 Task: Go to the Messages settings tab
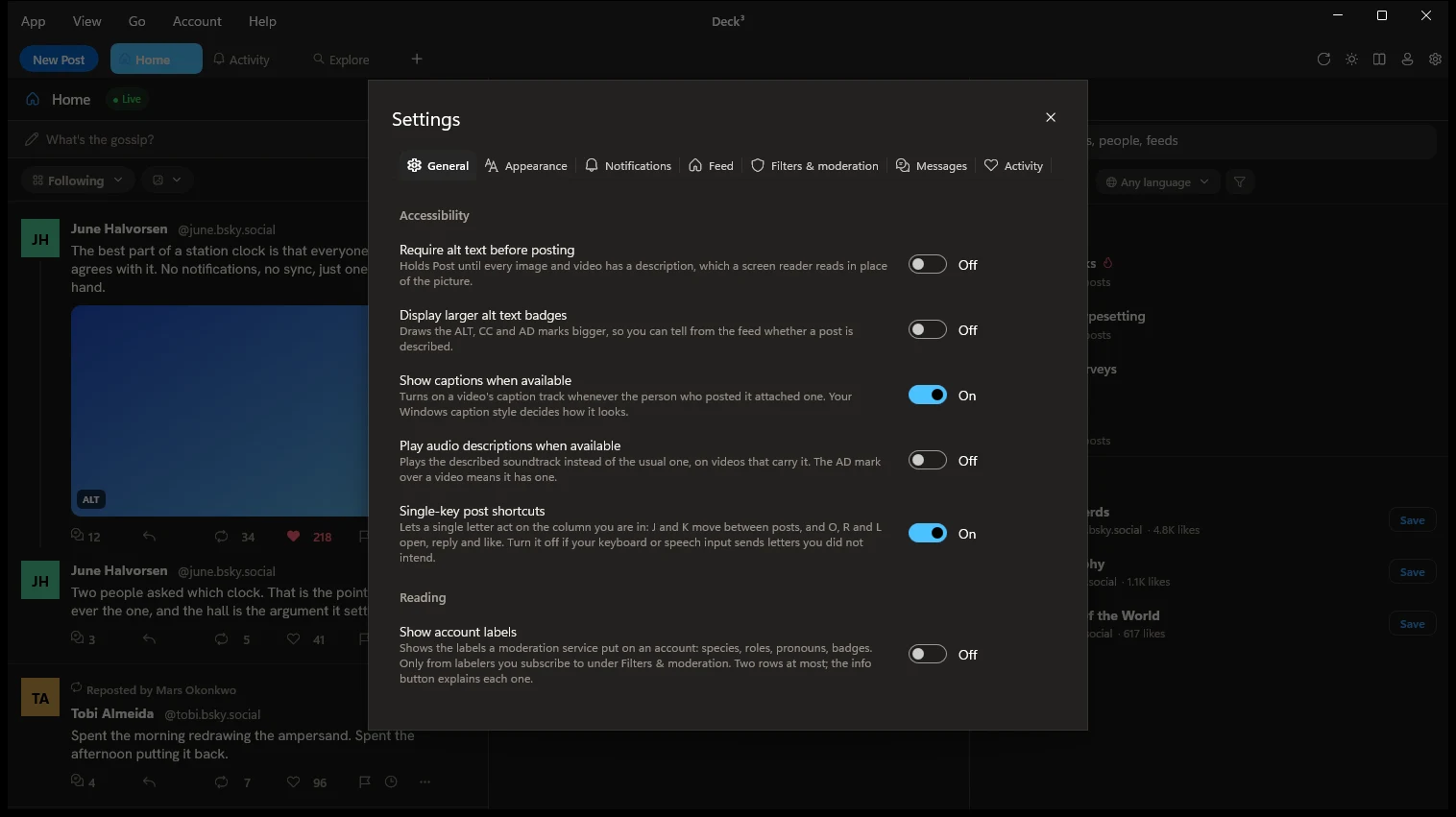pyautogui.click(x=932, y=165)
